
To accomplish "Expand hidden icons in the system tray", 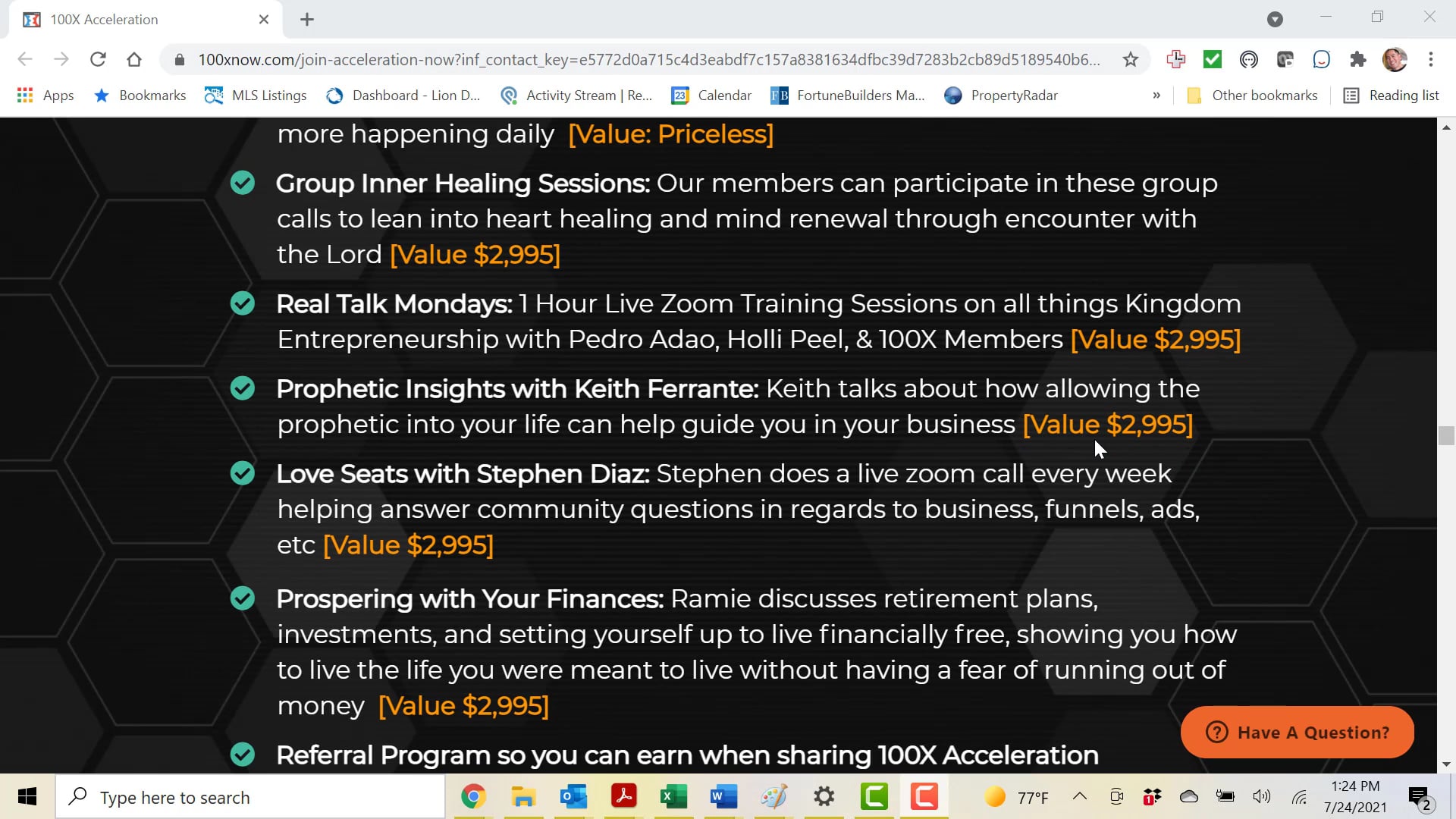I will tap(1080, 796).
